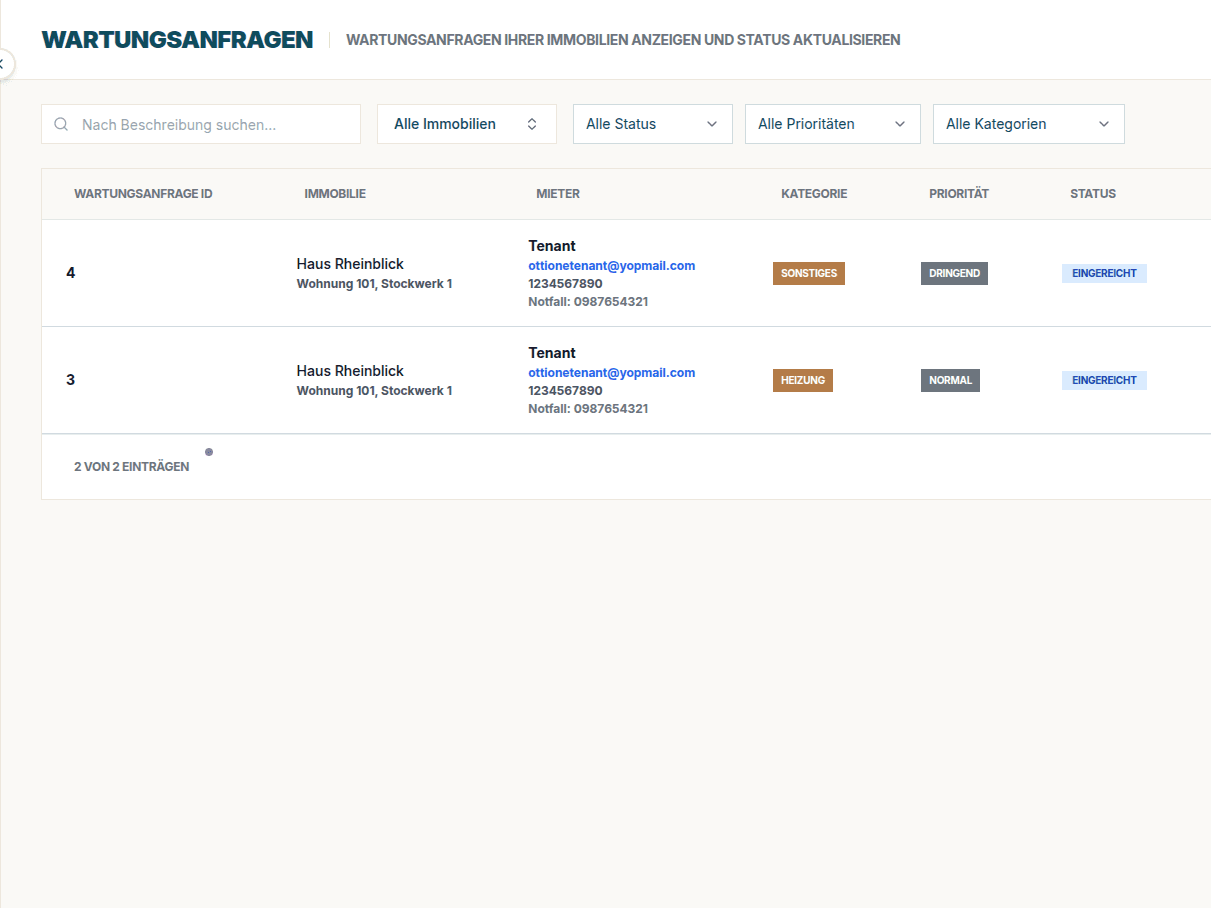Select the SONSTIGES category badge
1211x908 pixels.
(x=808, y=273)
